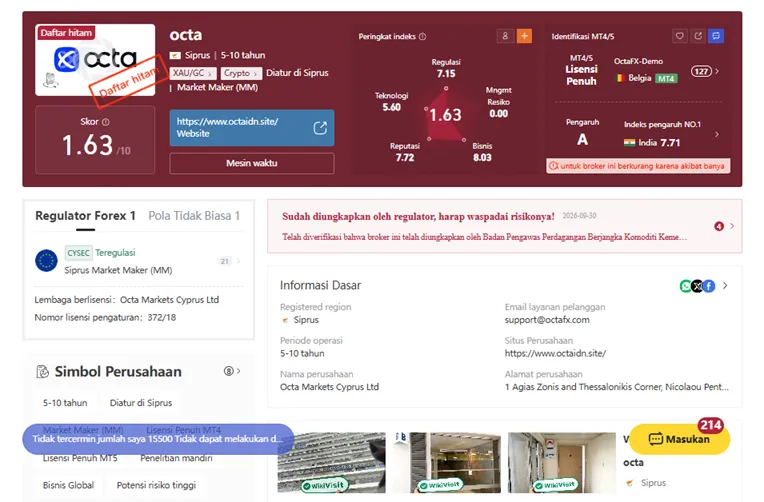Open the octaidn.site Website button
764x502 pixels.
pos(251,128)
